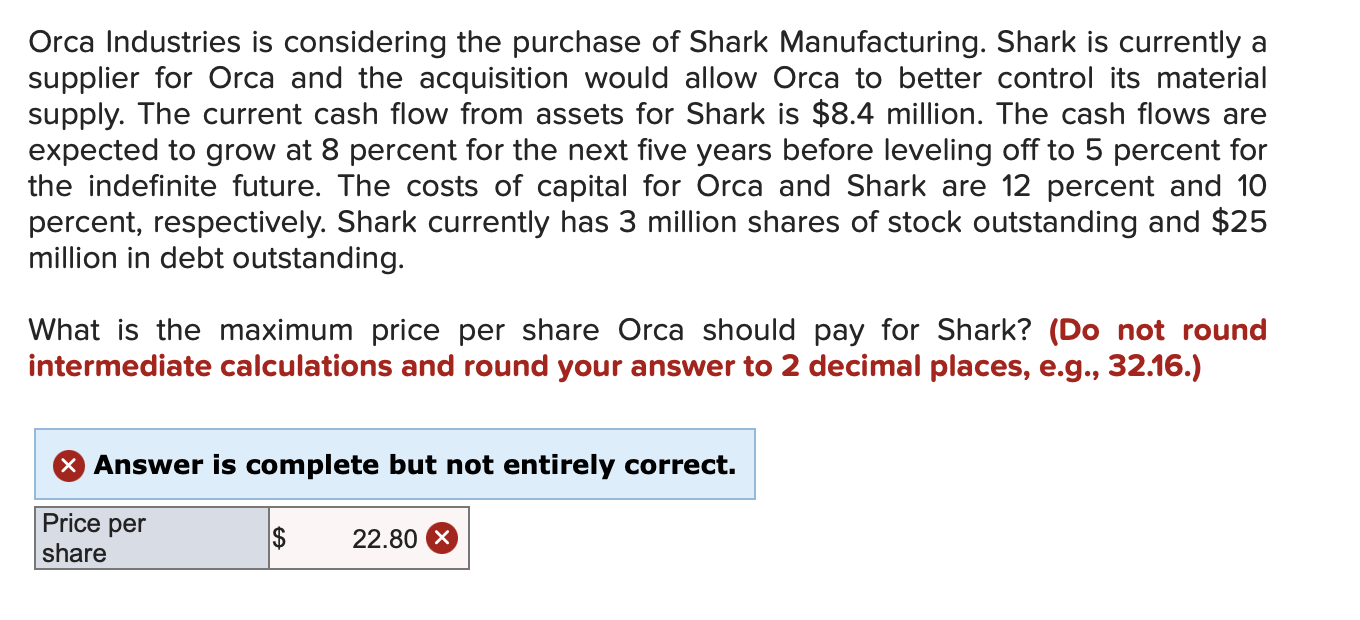
Task: Click the answer table border outline
Action: pyautogui.click(x=250, y=510)
